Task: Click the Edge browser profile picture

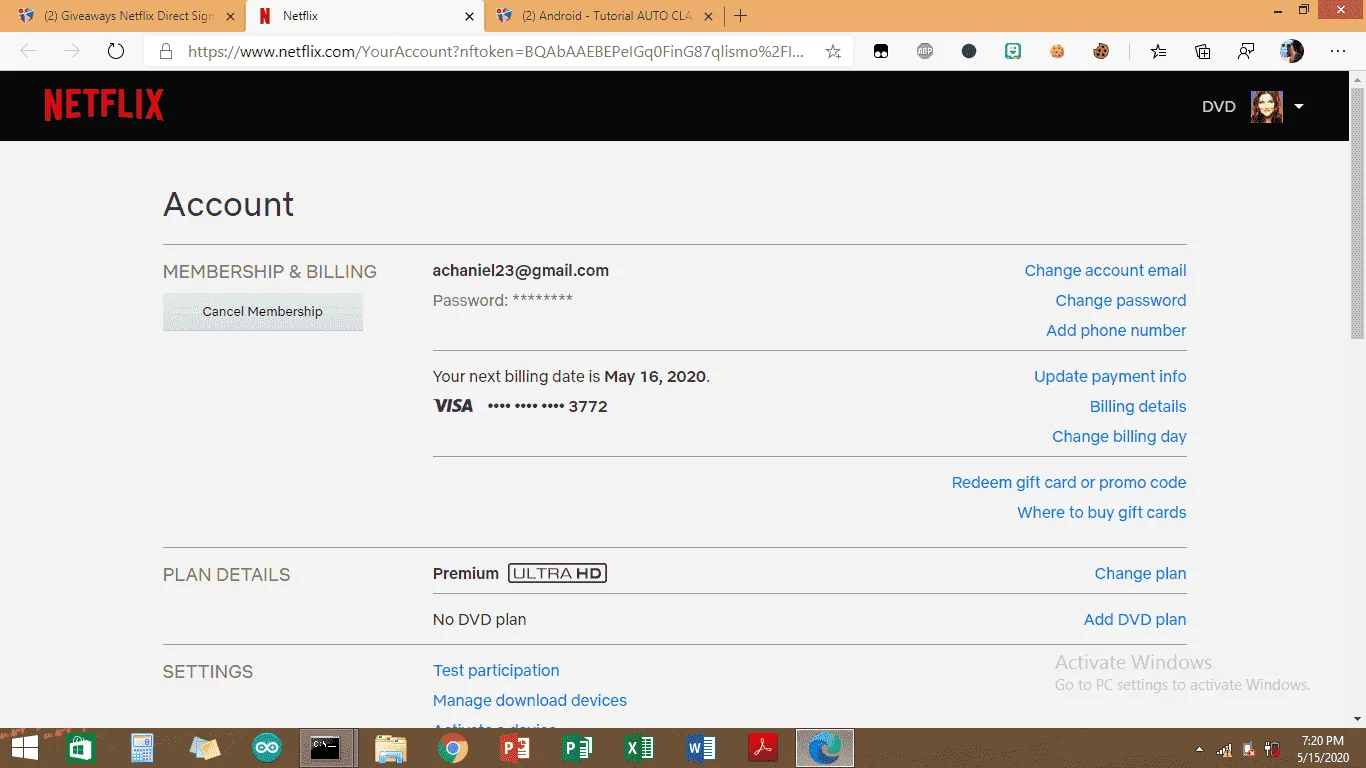Action: click(1292, 51)
